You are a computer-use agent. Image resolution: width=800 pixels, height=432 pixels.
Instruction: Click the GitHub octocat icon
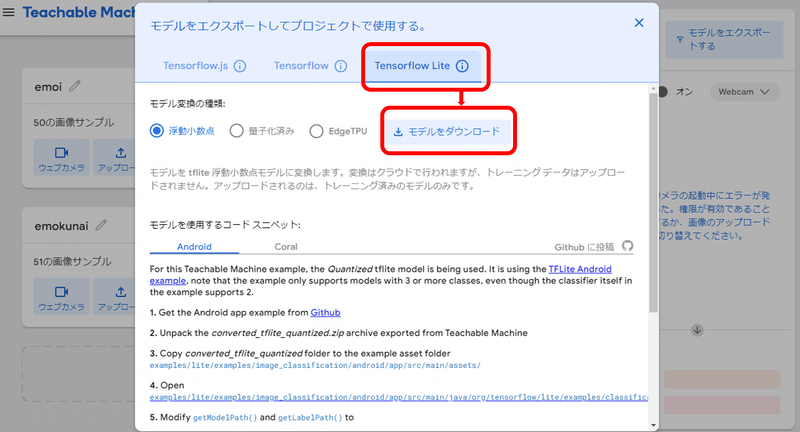pyautogui.click(x=628, y=246)
